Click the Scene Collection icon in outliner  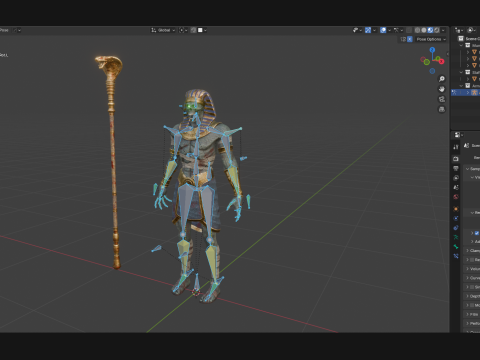pyautogui.click(x=461, y=39)
